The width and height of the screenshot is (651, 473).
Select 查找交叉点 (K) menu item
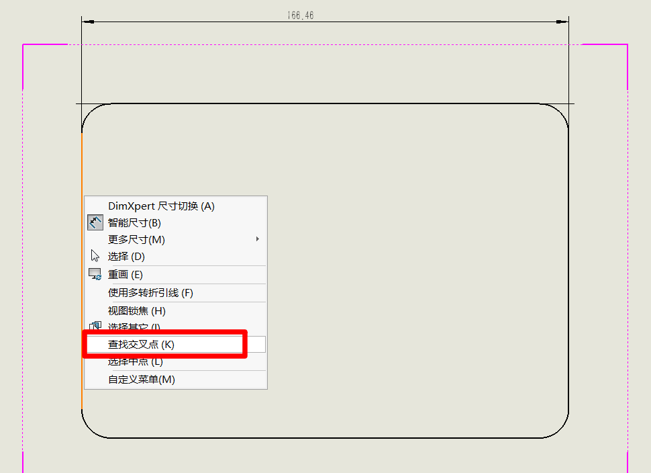(176, 344)
